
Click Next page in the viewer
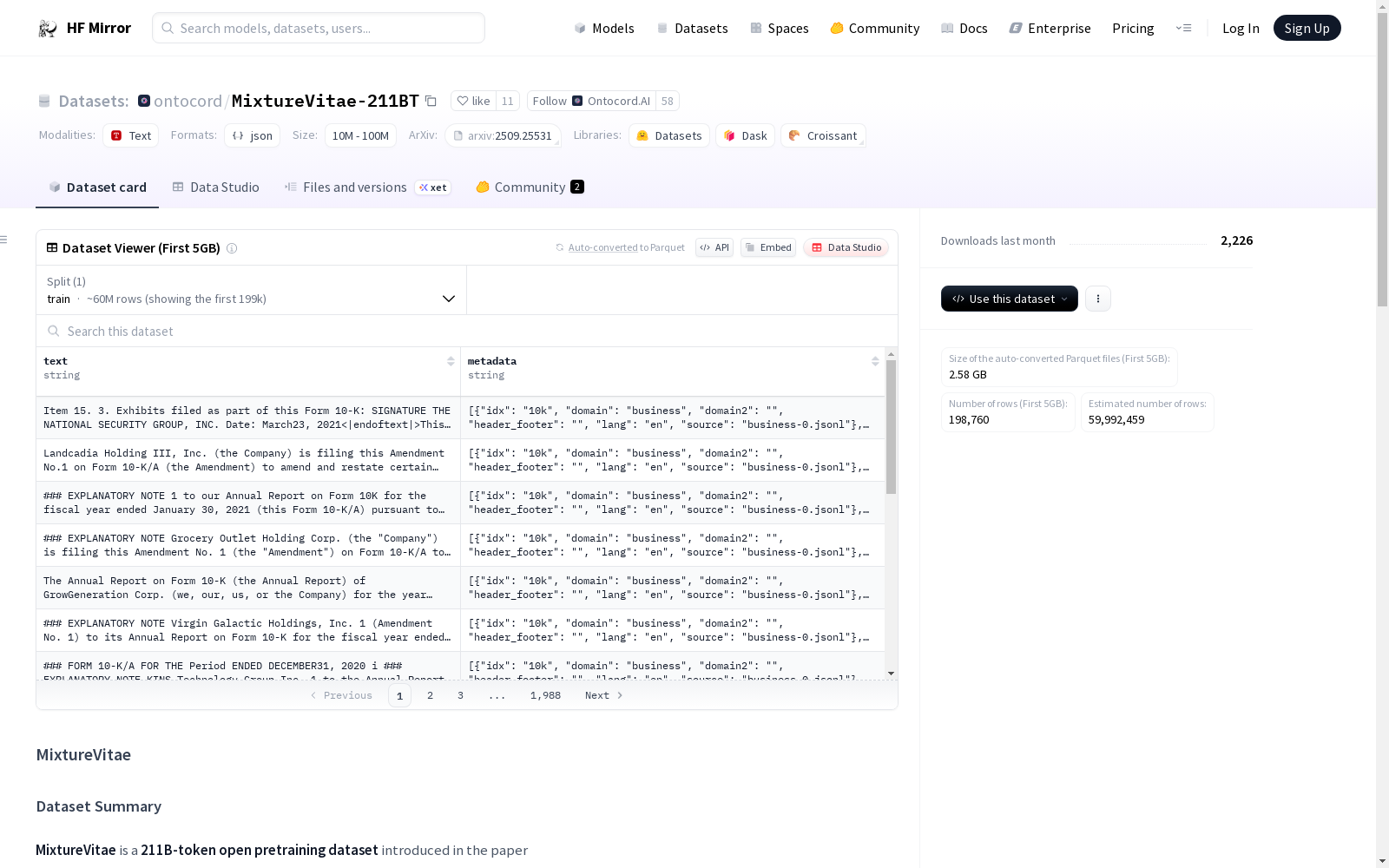[x=604, y=695]
